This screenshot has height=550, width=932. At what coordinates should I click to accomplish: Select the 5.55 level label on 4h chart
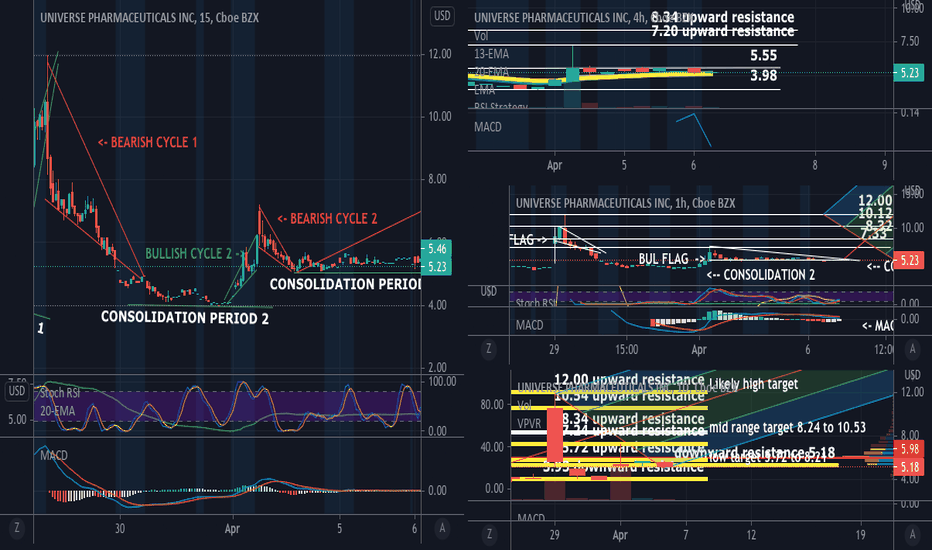(764, 56)
